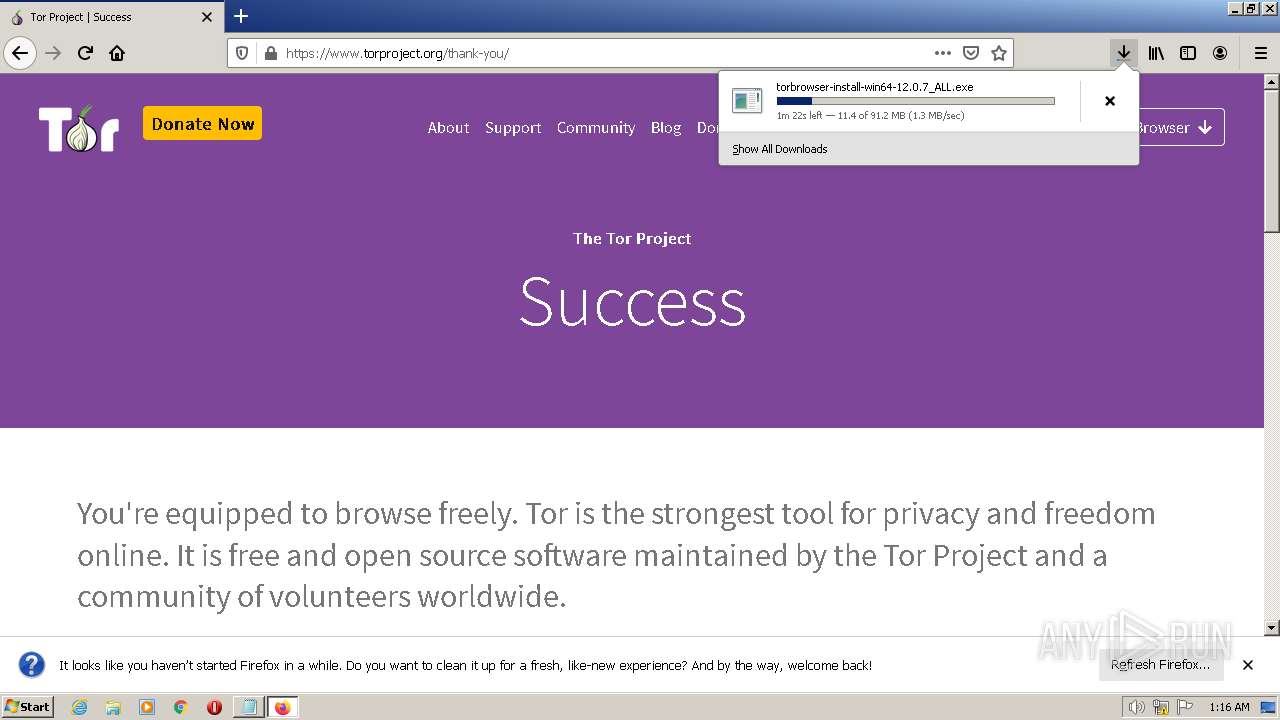
Task: Bookmark this page with the star
Action: pos(998,53)
